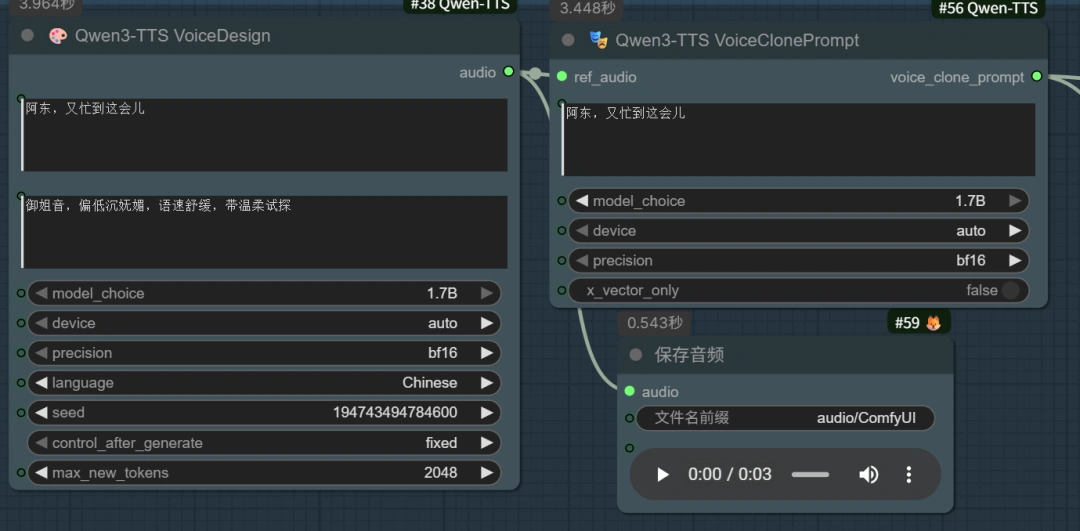The height and width of the screenshot is (531, 1080).
Task: Open VoiceDesign precision dropdown bf16
Action: 264,353
